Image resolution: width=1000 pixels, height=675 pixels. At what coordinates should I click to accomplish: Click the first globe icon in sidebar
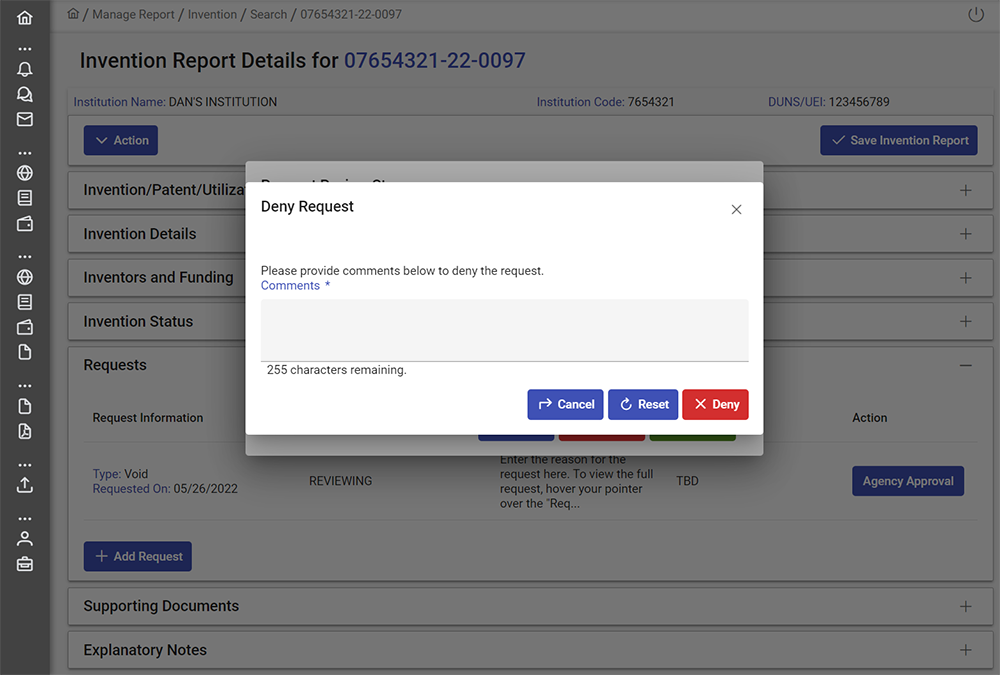pyautogui.click(x=24, y=173)
